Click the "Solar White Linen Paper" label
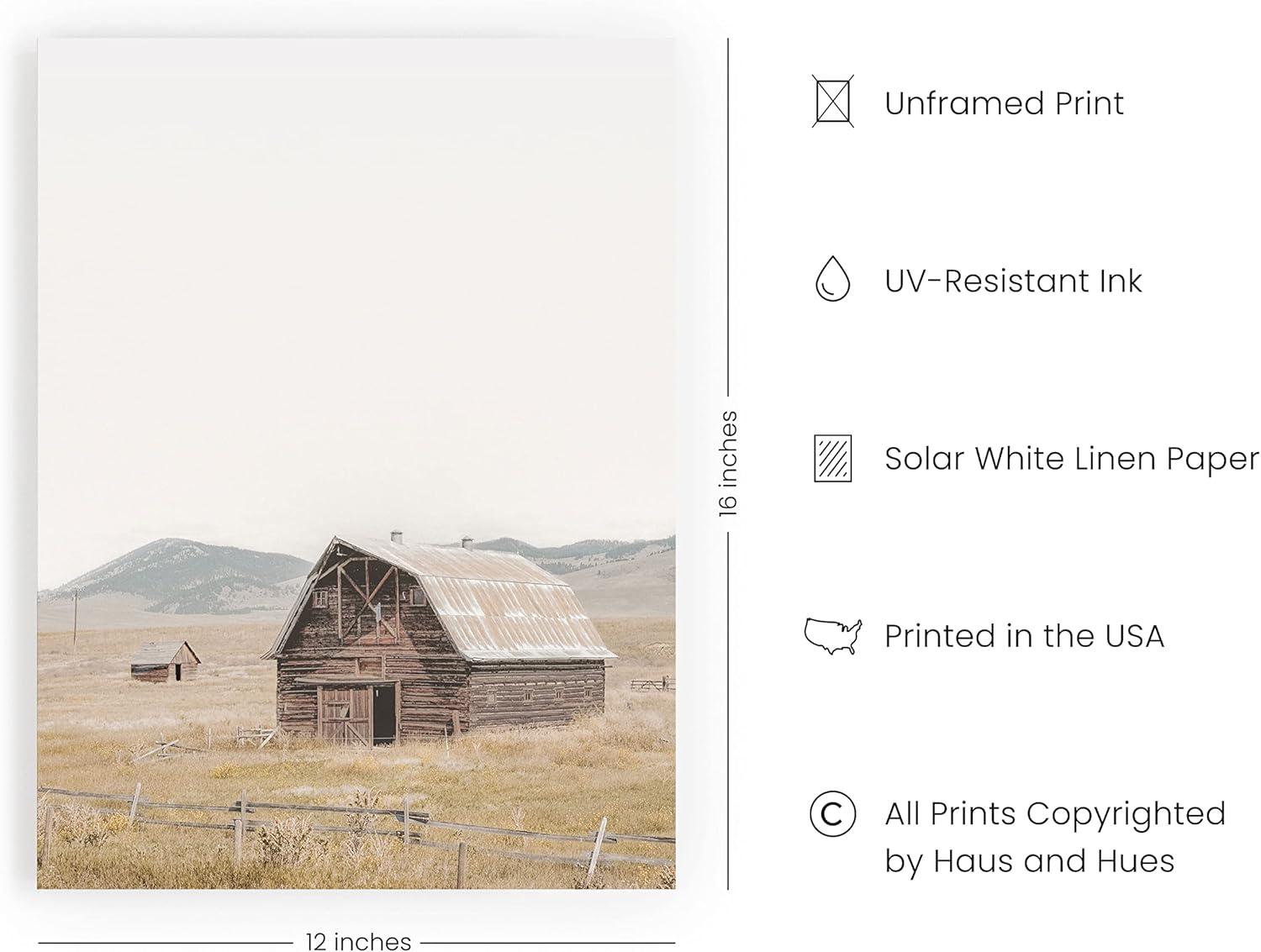Viewport: 1261px width, 952px height. pos(1071,459)
